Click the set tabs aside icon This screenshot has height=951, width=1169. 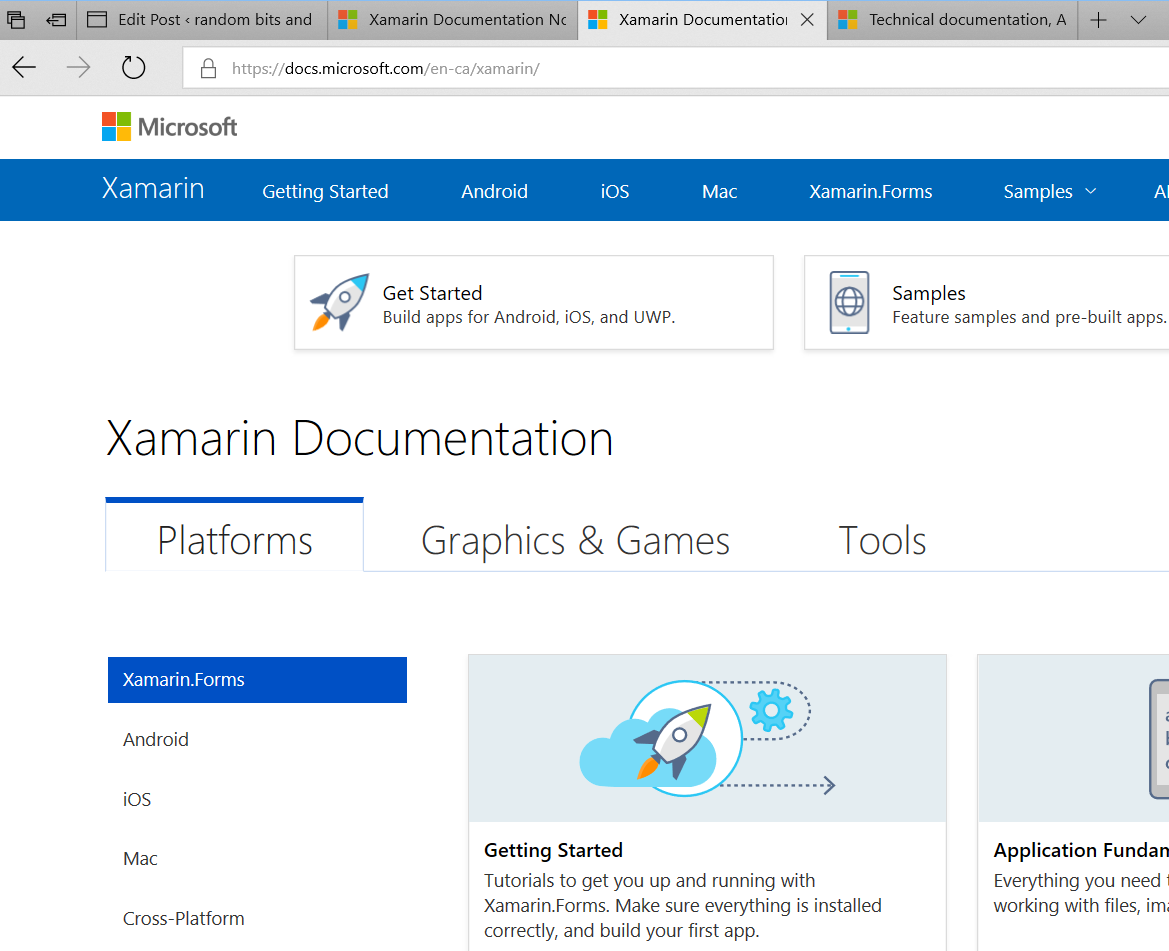[57, 20]
